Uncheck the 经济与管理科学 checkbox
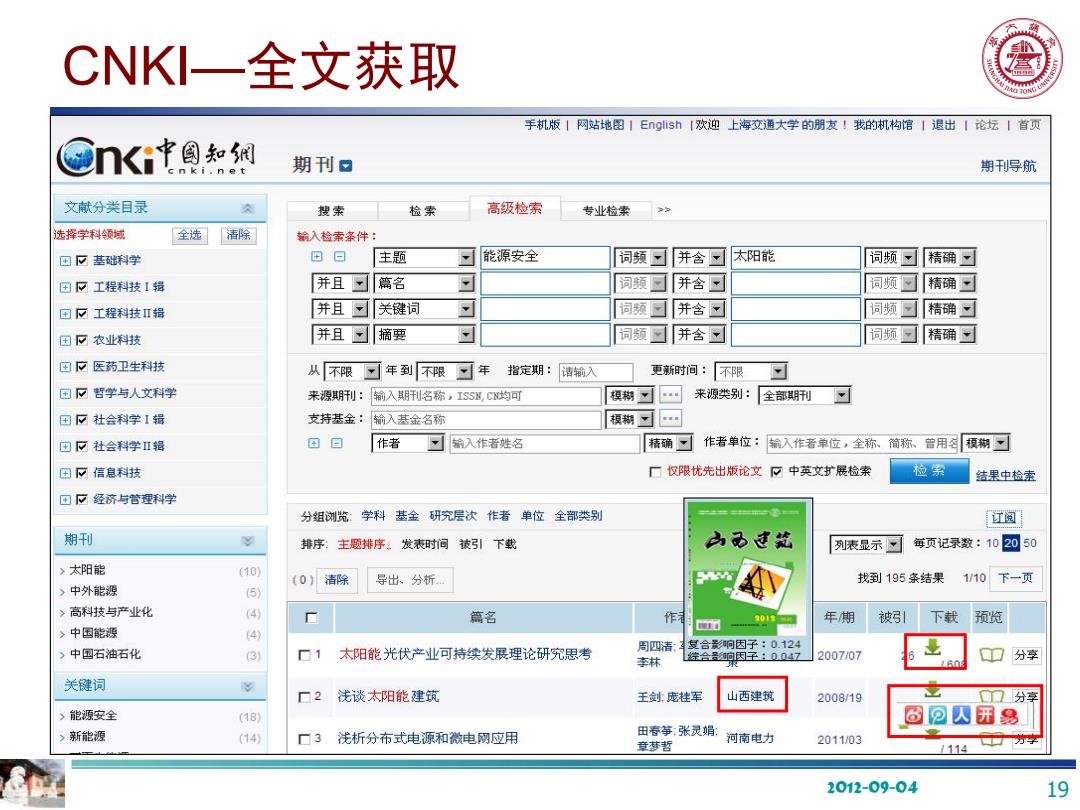The width and height of the screenshot is (1080, 810). [81, 499]
